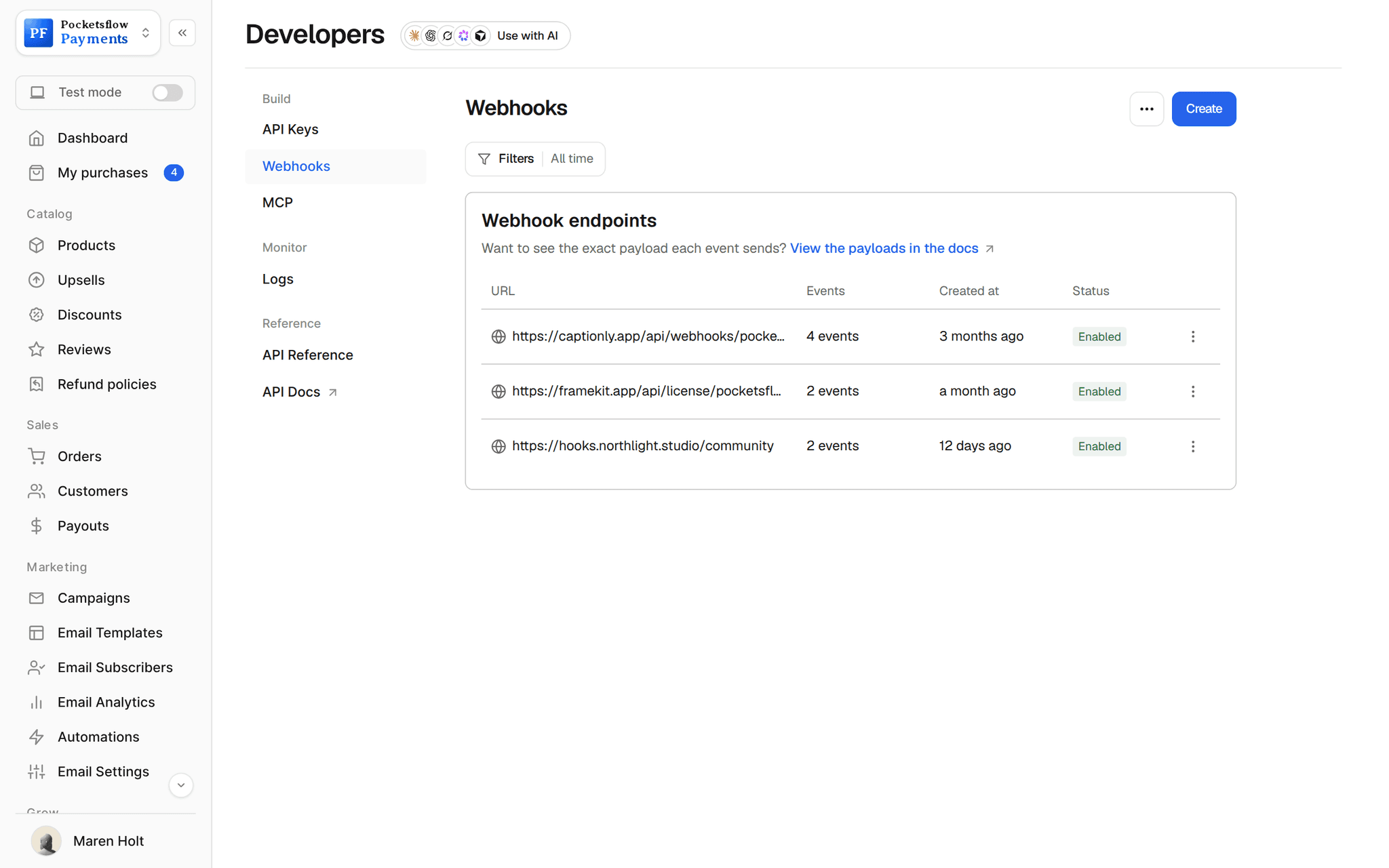Open the three-dot menu beside Create

coord(1147,109)
